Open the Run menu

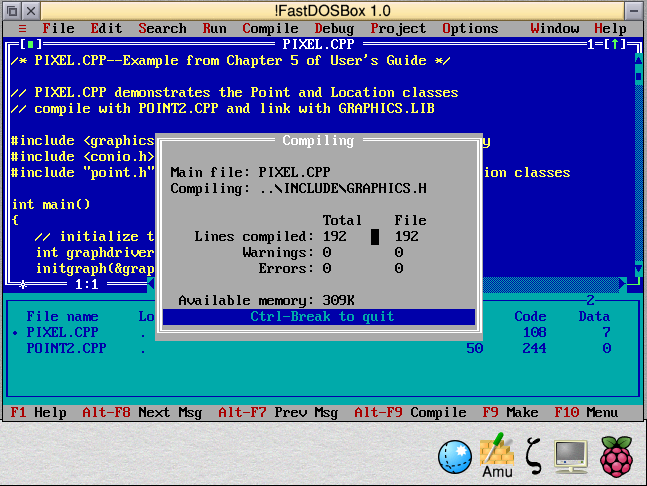tap(214, 28)
